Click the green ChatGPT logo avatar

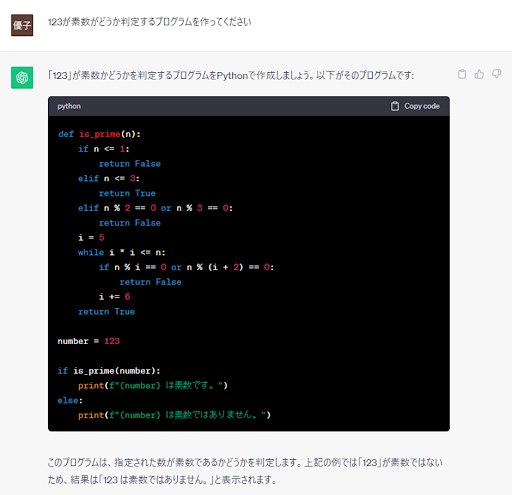click(22, 78)
